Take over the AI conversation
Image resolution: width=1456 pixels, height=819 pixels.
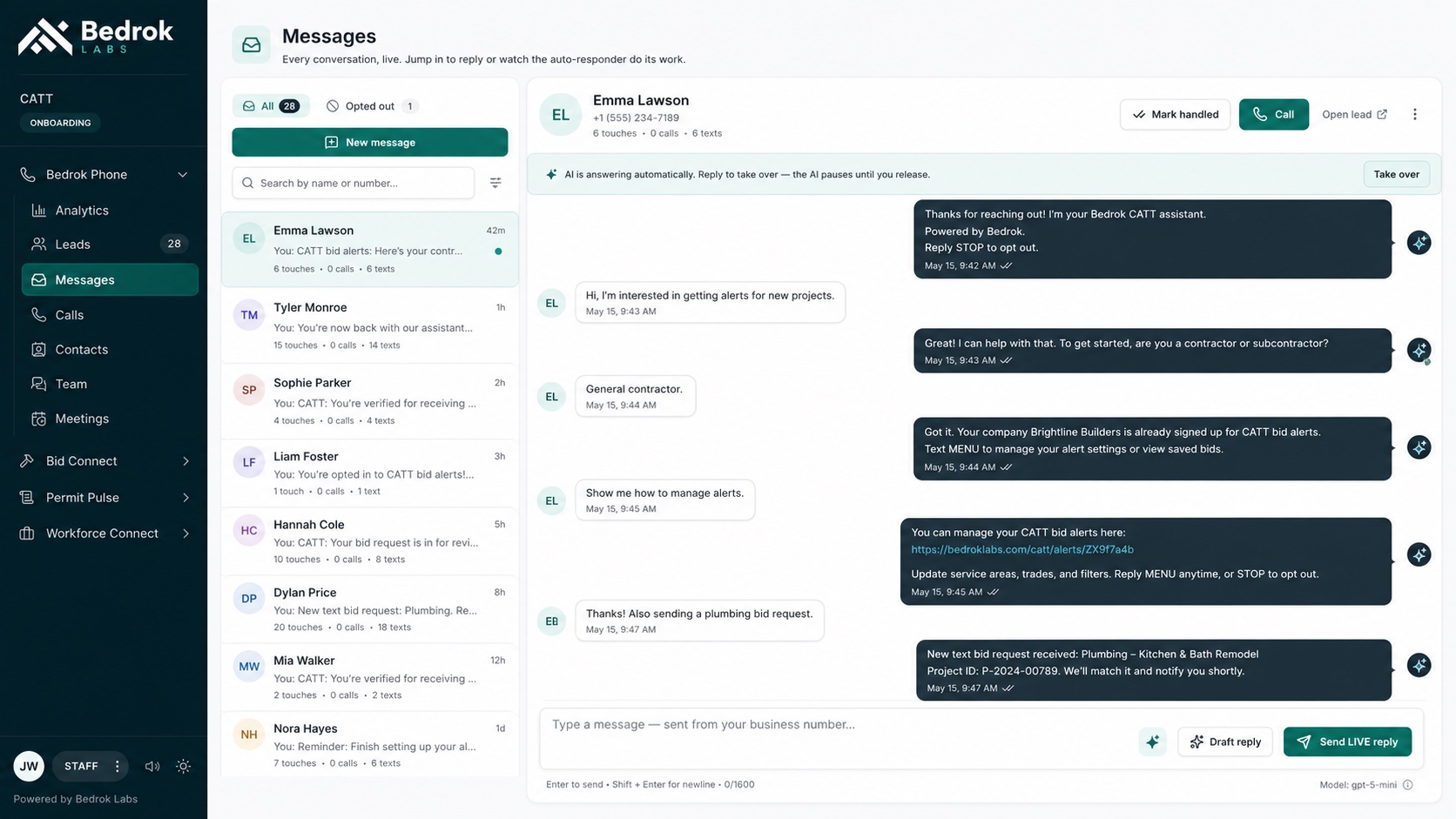(x=1397, y=174)
